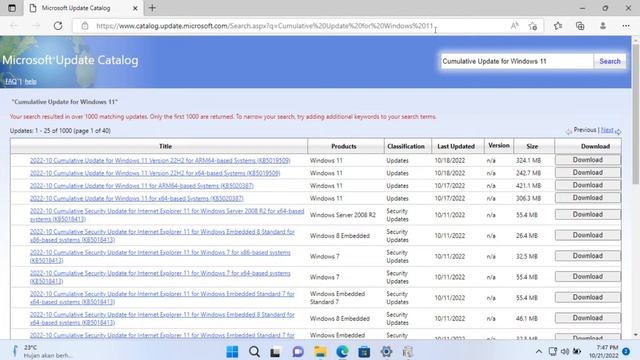Open the Collections icon
The height and width of the screenshot is (360, 640).
coord(580,26)
